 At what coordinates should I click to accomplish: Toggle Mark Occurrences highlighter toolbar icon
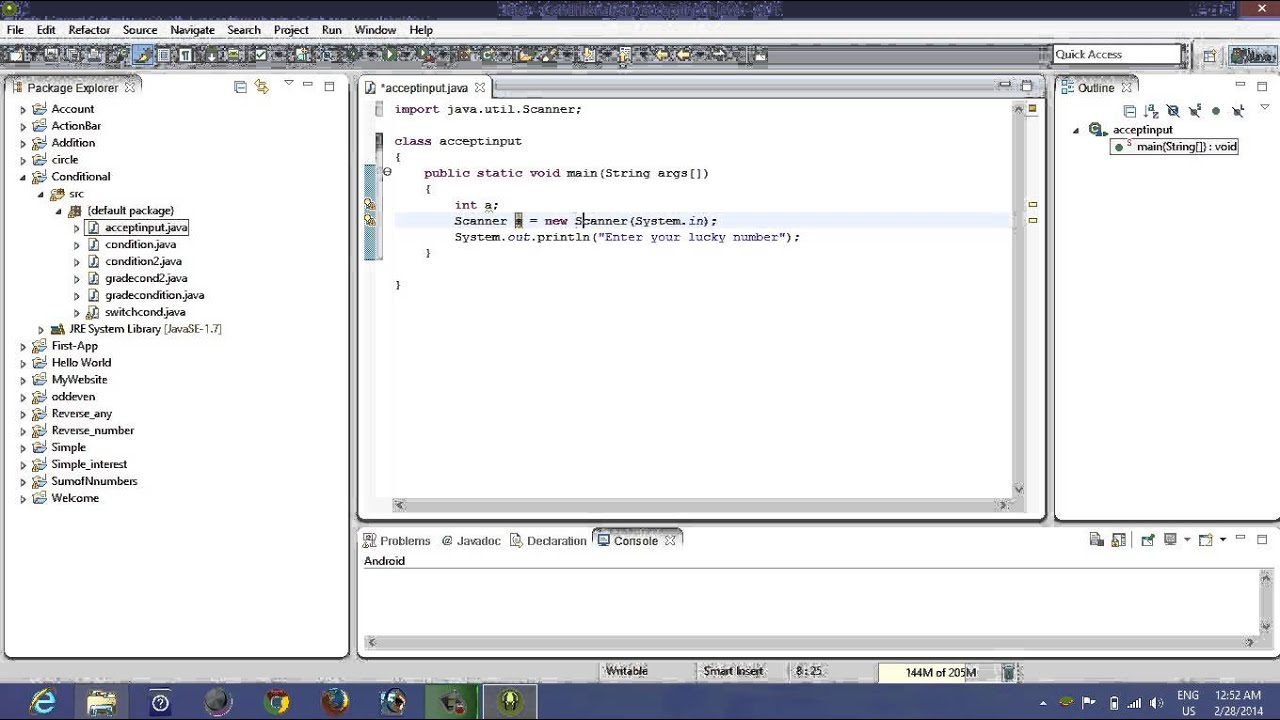(x=142, y=54)
